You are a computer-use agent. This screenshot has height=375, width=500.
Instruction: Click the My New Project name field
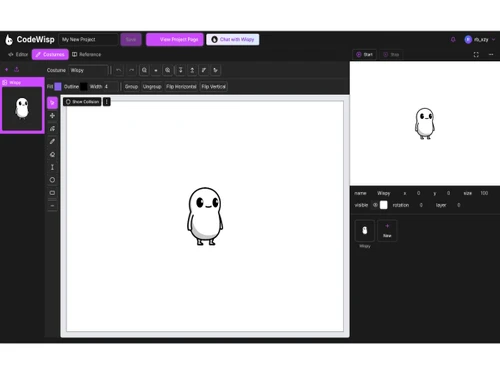[88, 39]
